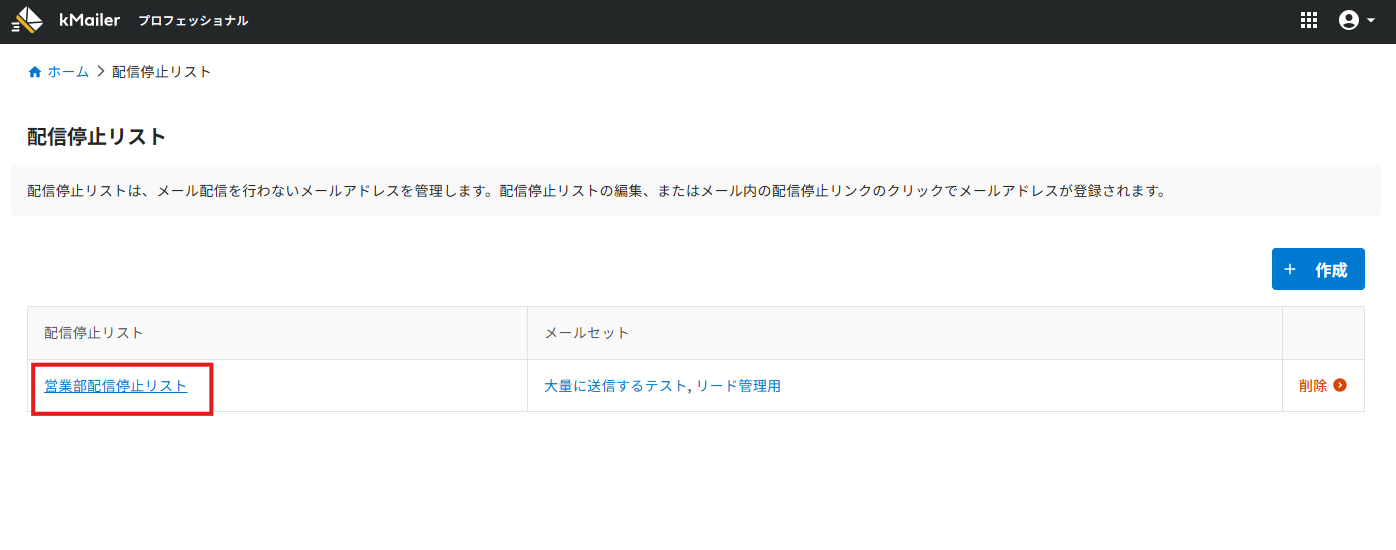This screenshot has width=1396, height=550.
Task: Open the apps grid launcher icon
Action: (1308, 20)
